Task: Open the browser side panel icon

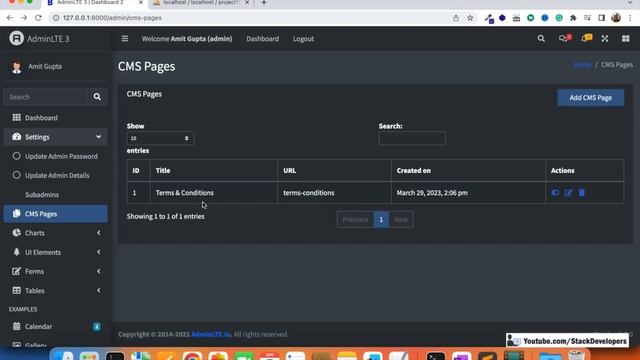Action: tap(601, 18)
